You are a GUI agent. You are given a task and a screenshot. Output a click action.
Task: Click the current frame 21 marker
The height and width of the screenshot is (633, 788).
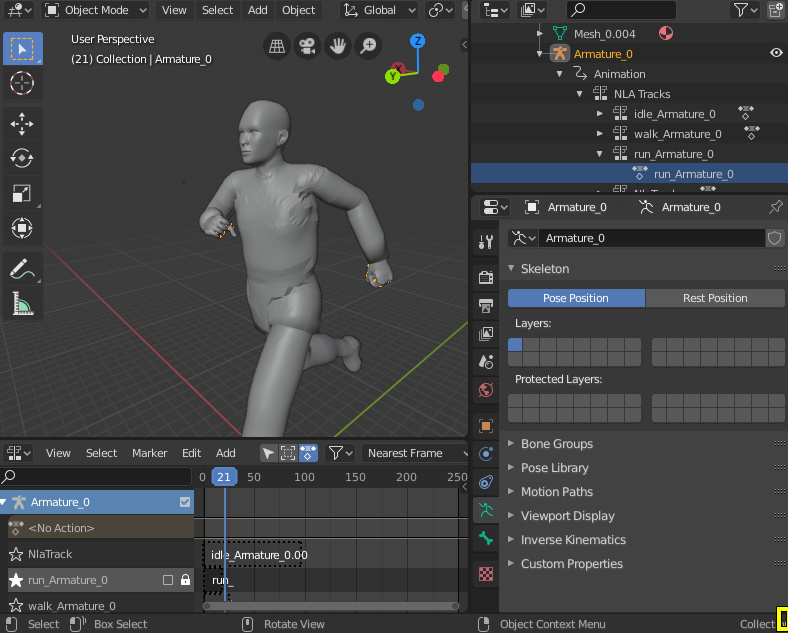225,477
